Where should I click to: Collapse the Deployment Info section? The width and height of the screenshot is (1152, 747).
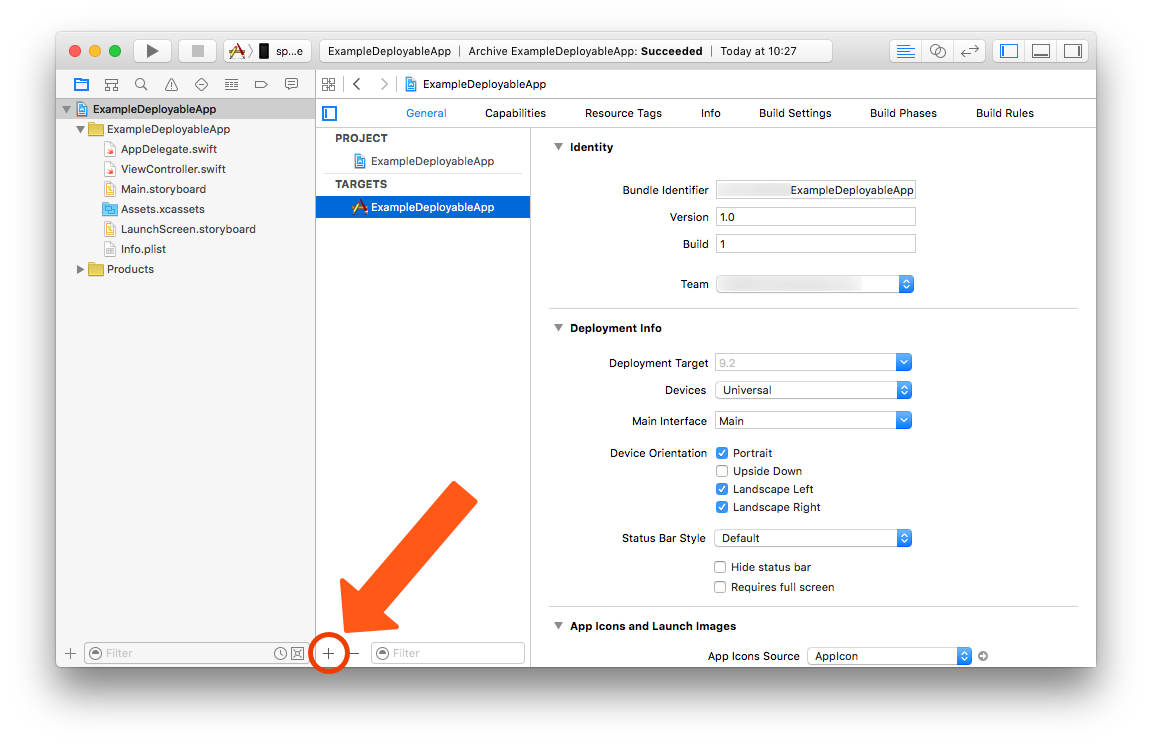tap(558, 328)
